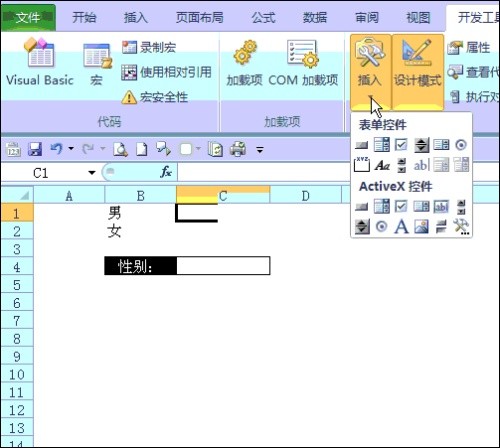Image resolution: width=500 pixels, height=448 pixels.
Task: Insert an ActiveX Option Button
Action: 382,227
